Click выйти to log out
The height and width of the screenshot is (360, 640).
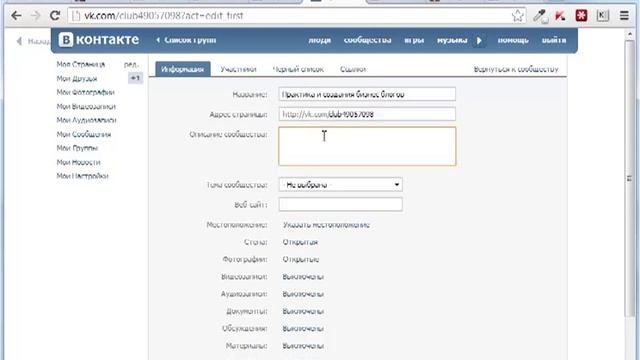pyautogui.click(x=554, y=40)
